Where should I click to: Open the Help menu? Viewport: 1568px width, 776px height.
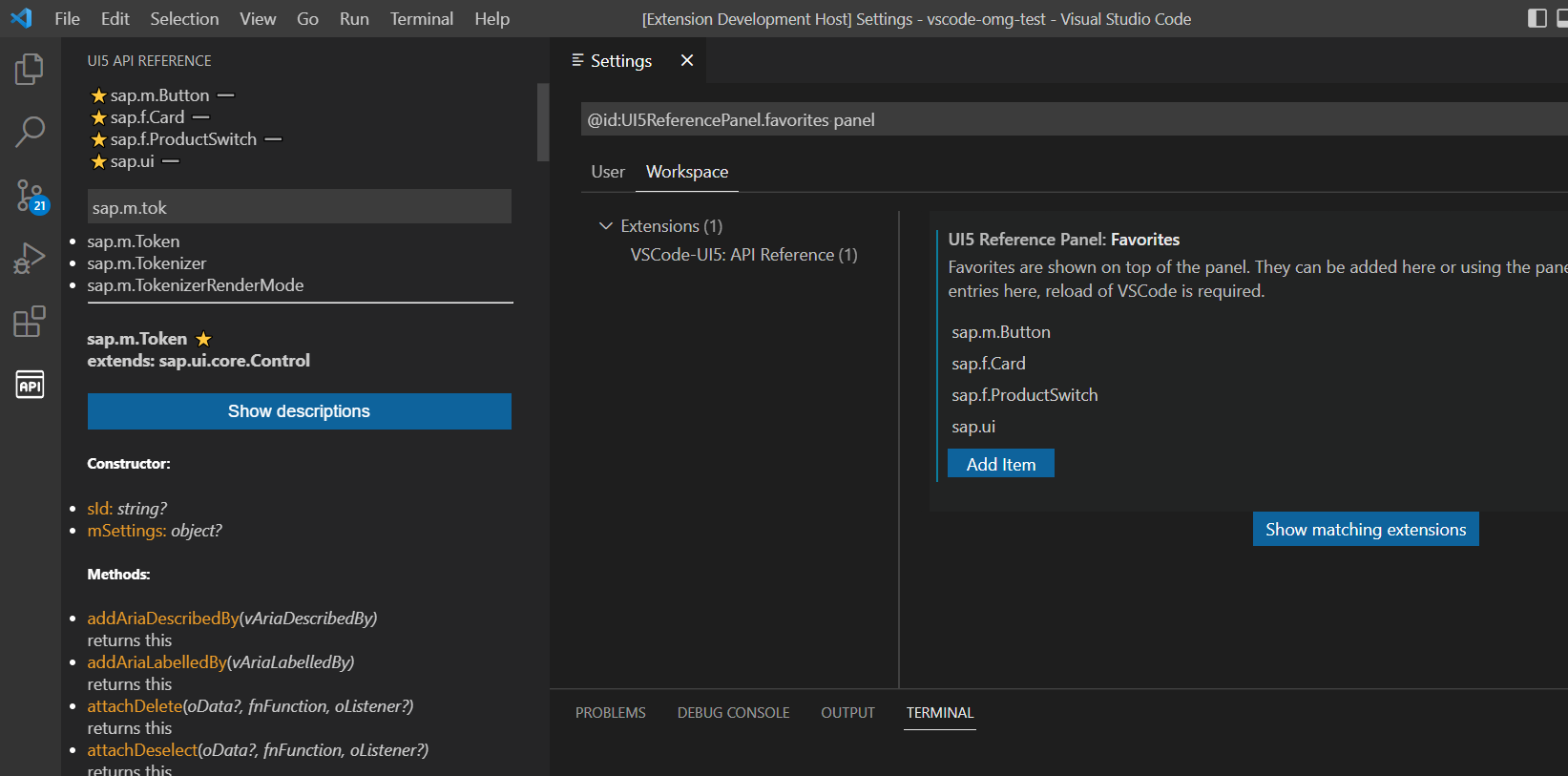[491, 19]
